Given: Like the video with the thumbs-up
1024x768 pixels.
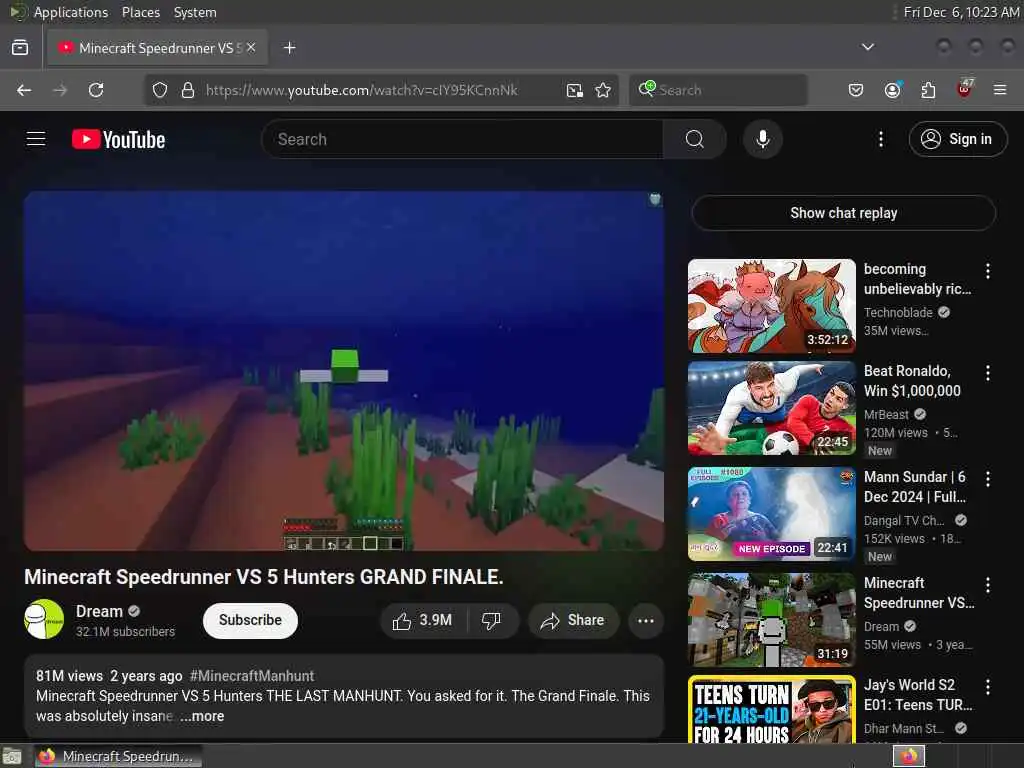Looking at the screenshot, I should coord(423,620).
